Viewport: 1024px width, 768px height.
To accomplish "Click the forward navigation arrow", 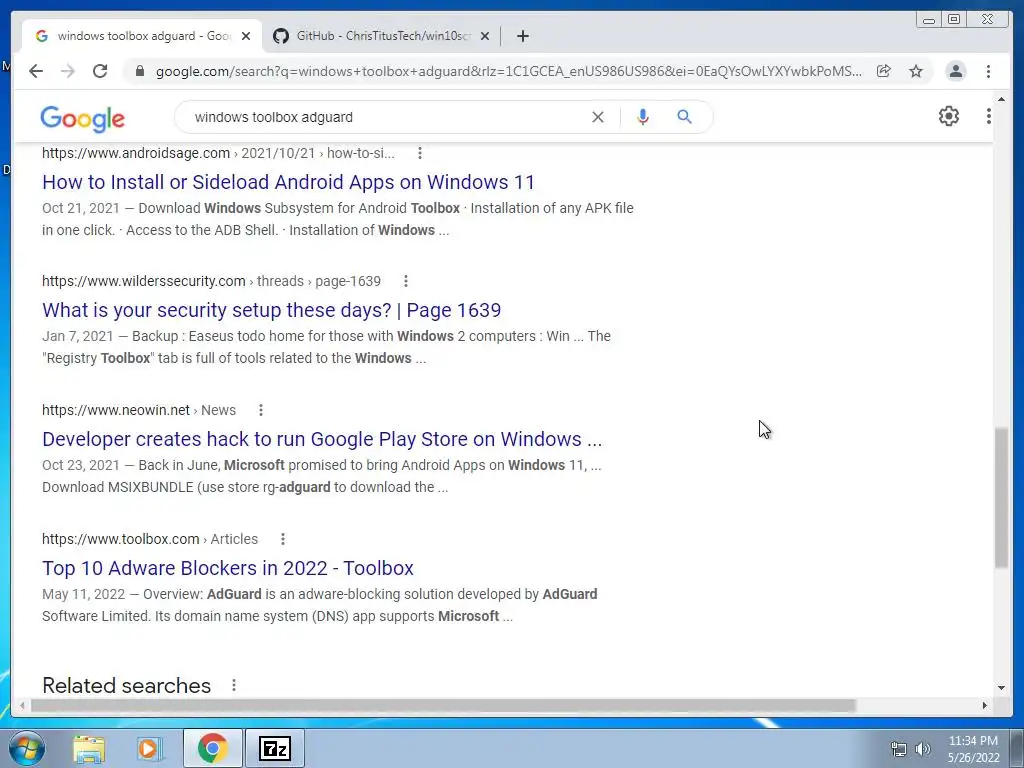I will click(x=68, y=71).
